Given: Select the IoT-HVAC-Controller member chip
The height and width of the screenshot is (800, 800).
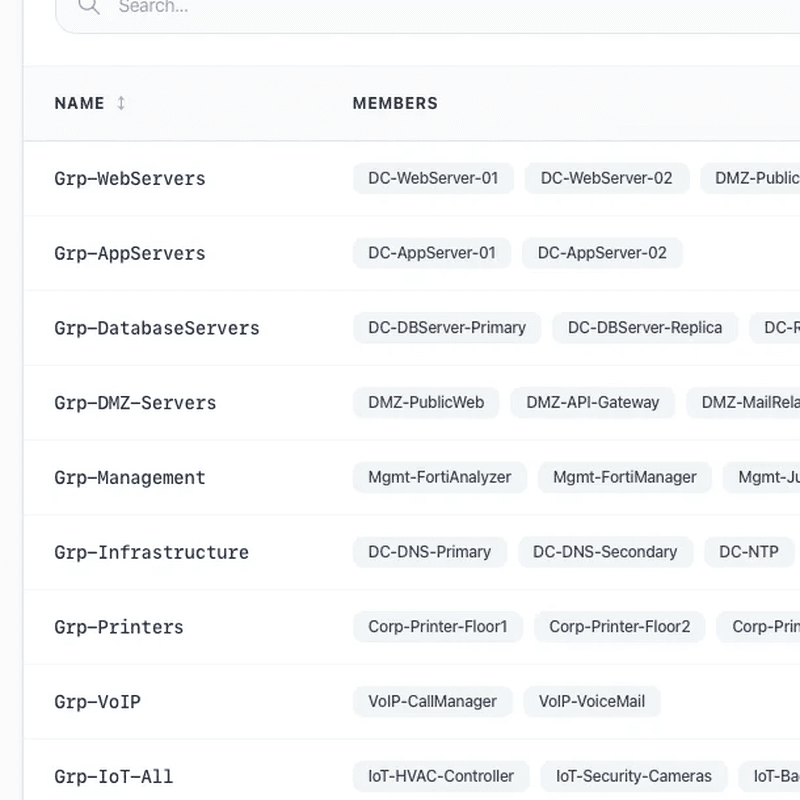Looking at the screenshot, I should click(x=440, y=776).
